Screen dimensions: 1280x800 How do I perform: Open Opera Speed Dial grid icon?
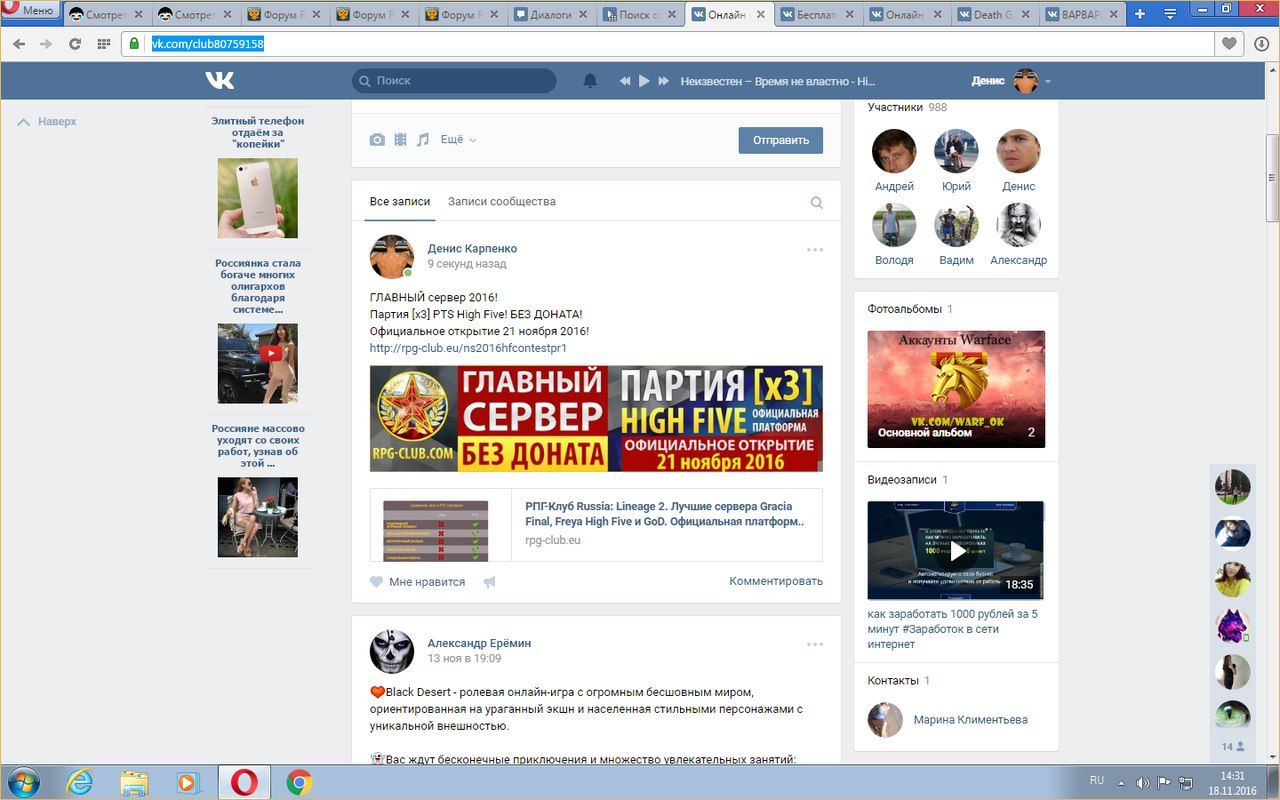(103, 44)
